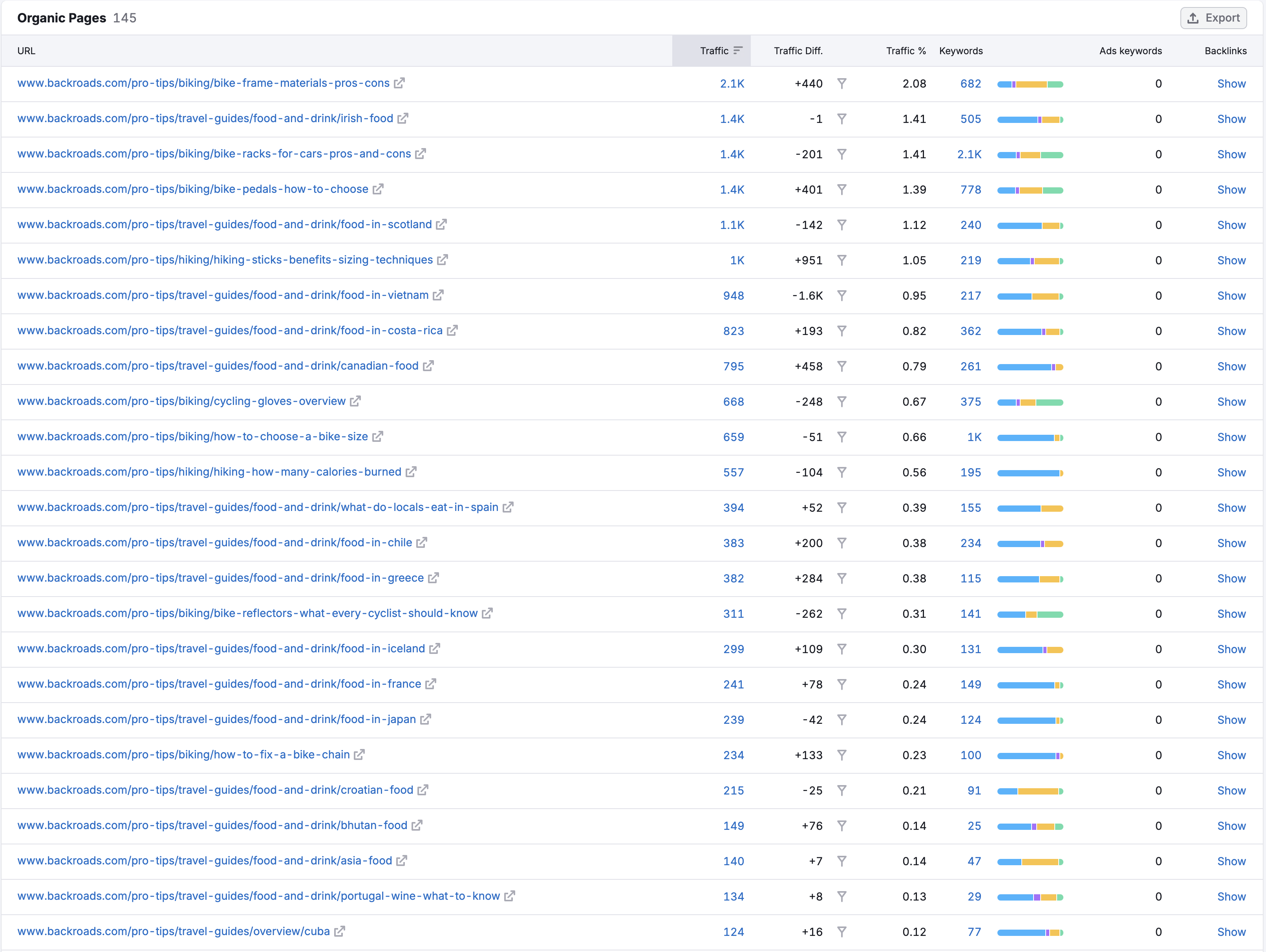Click the 2.1K keywords link for bike-racks-for-cars
Screen dimensions: 1266x952
point(970,154)
